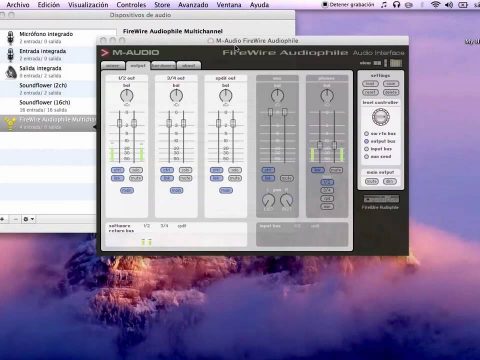Image resolution: width=480 pixels, height=360 pixels.
Task: Click the 1/2 out balance knob
Action: point(127,96)
